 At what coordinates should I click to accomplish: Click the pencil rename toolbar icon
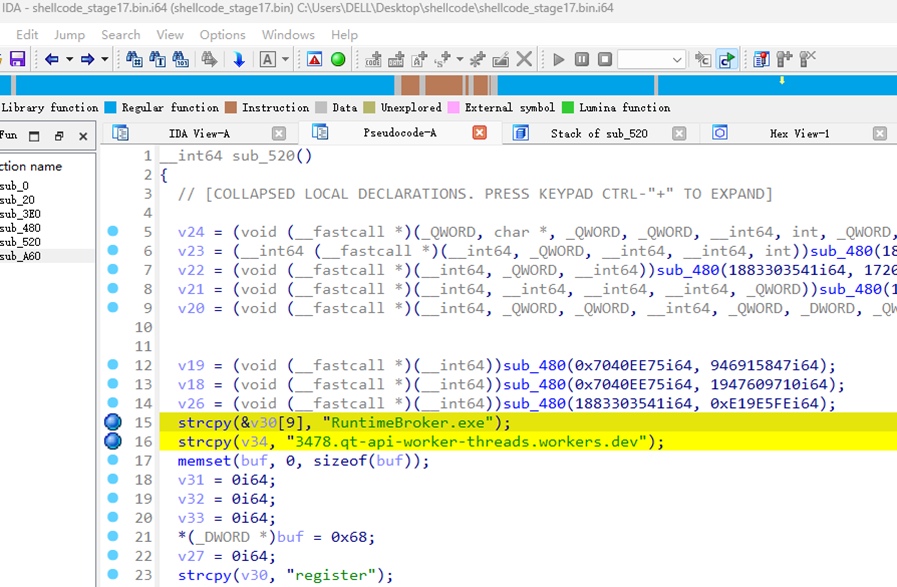click(501, 59)
